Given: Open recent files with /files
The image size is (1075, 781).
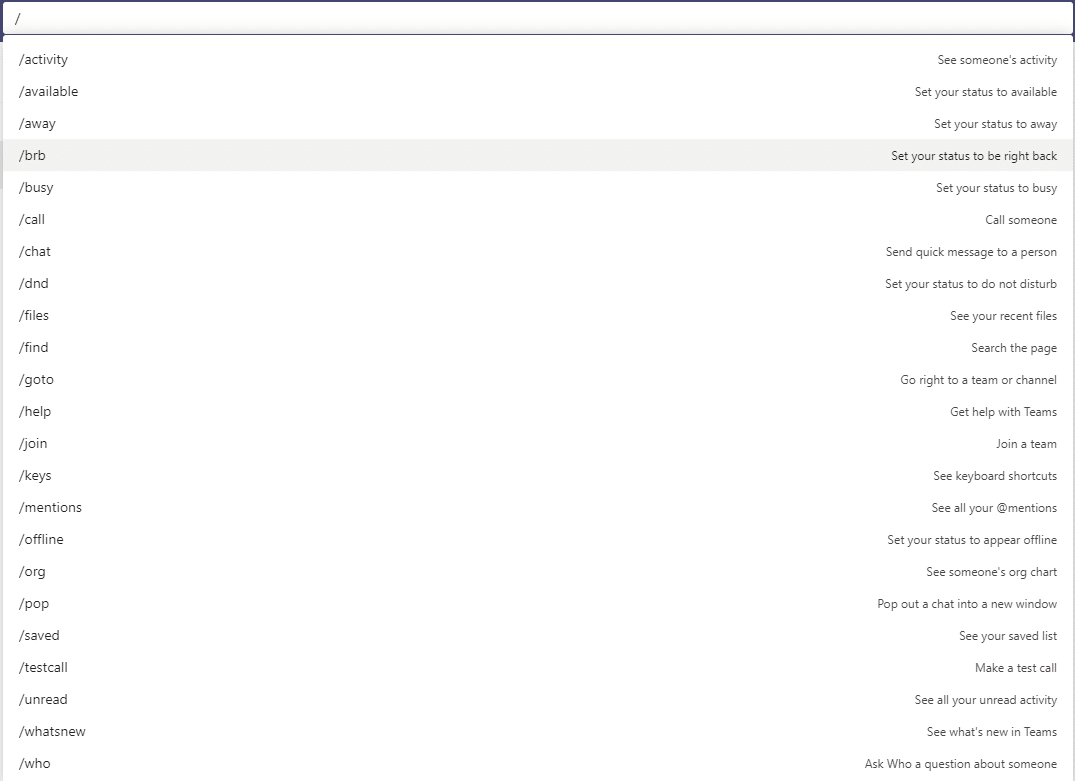Looking at the screenshot, I should (x=34, y=316).
